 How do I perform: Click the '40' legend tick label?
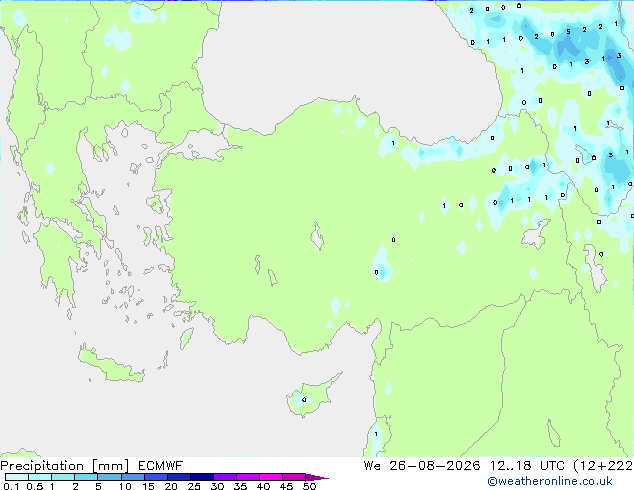[x=264, y=486]
